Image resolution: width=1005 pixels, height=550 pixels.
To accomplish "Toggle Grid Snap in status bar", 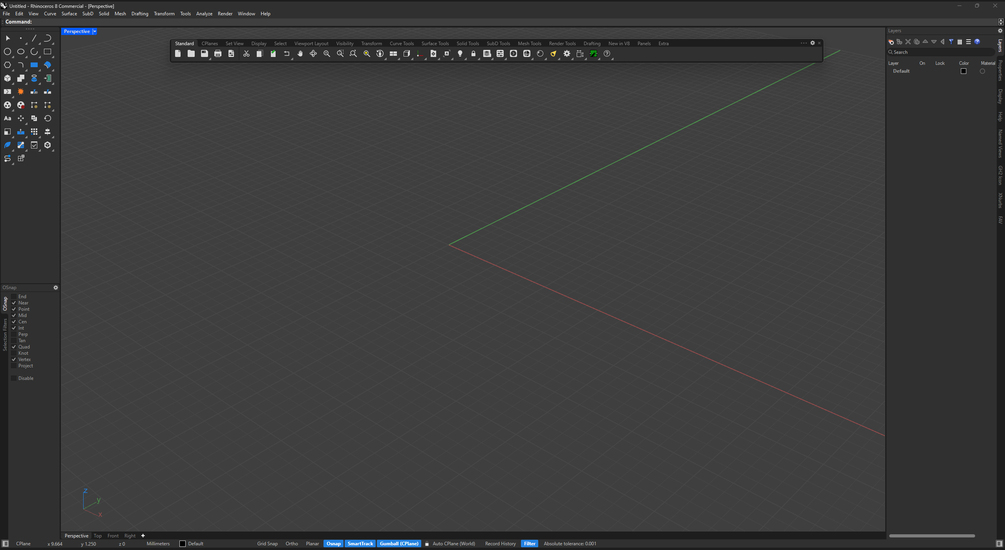I will click(x=267, y=544).
